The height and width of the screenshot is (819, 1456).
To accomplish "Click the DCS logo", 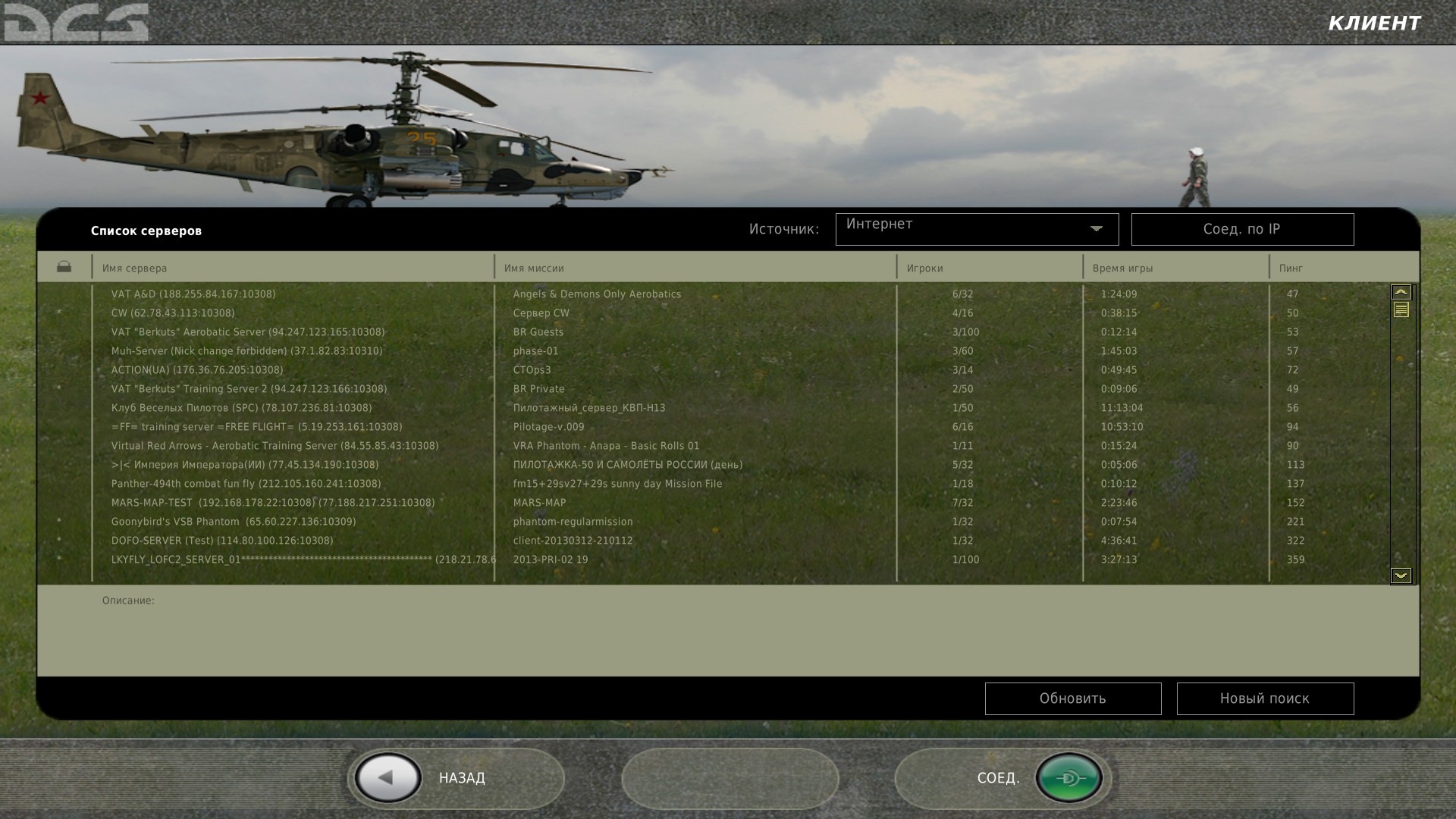I will (76, 21).
